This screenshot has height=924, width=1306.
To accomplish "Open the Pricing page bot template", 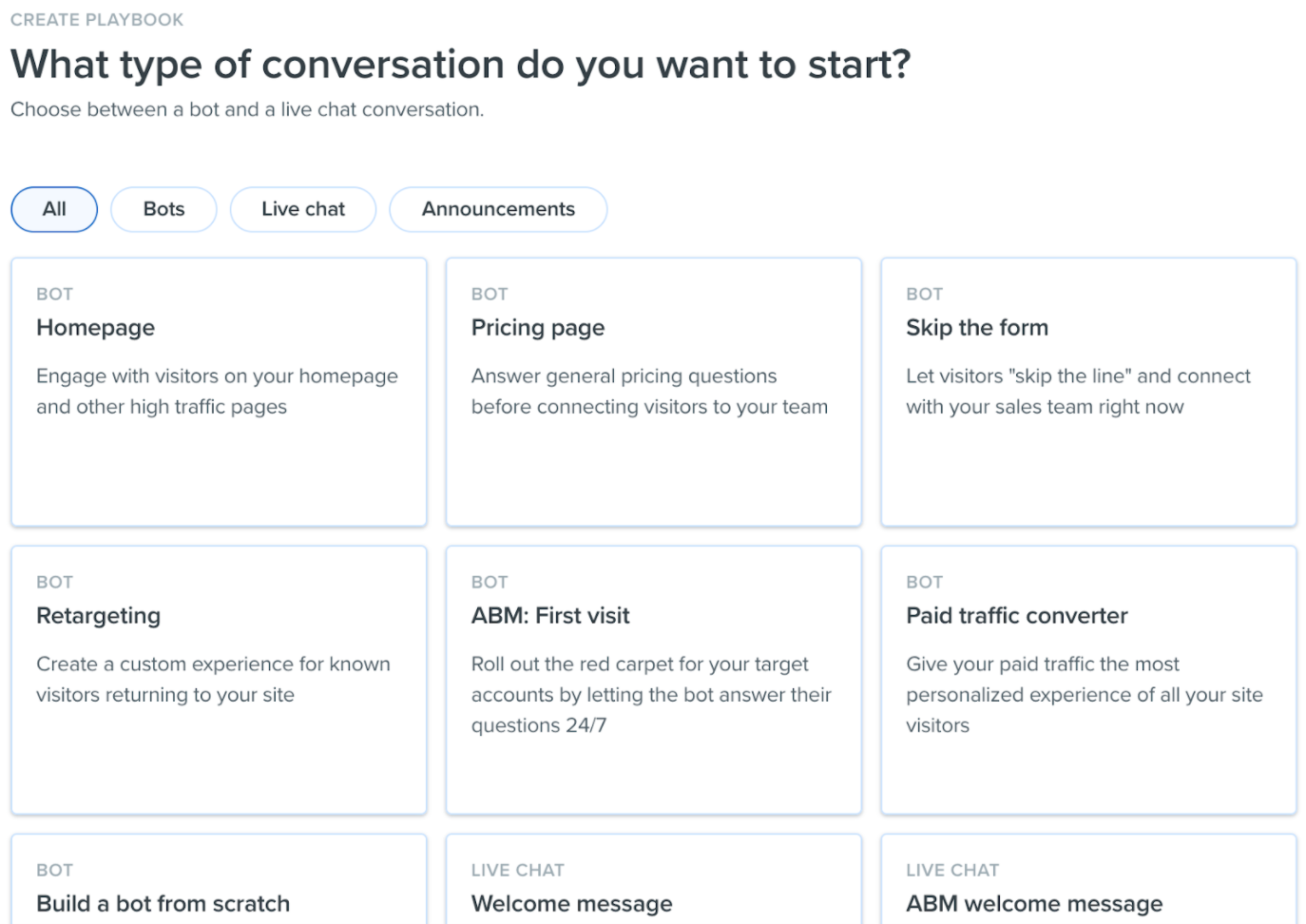I will coord(653,392).
